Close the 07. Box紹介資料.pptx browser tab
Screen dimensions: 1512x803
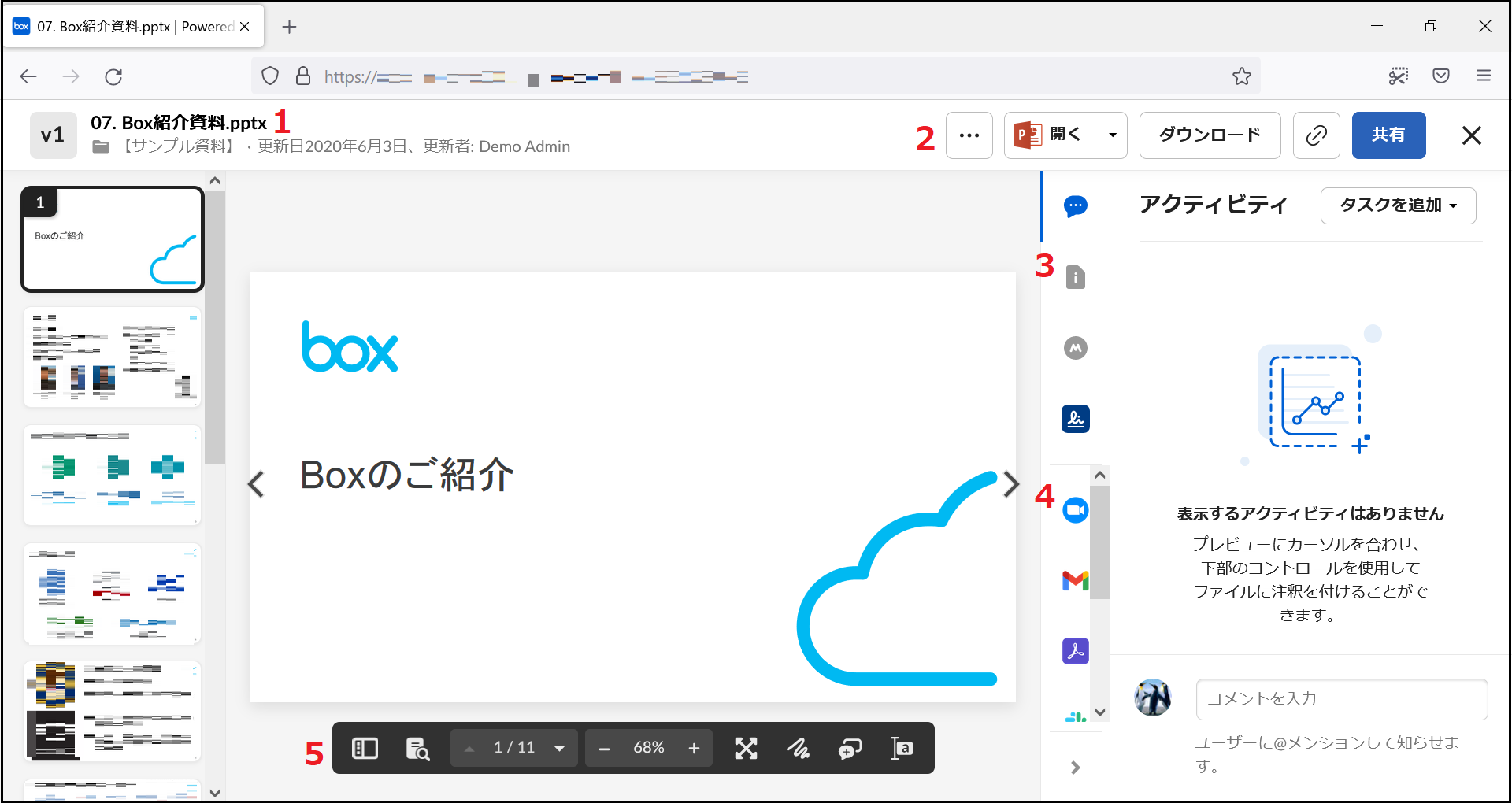(245, 27)
